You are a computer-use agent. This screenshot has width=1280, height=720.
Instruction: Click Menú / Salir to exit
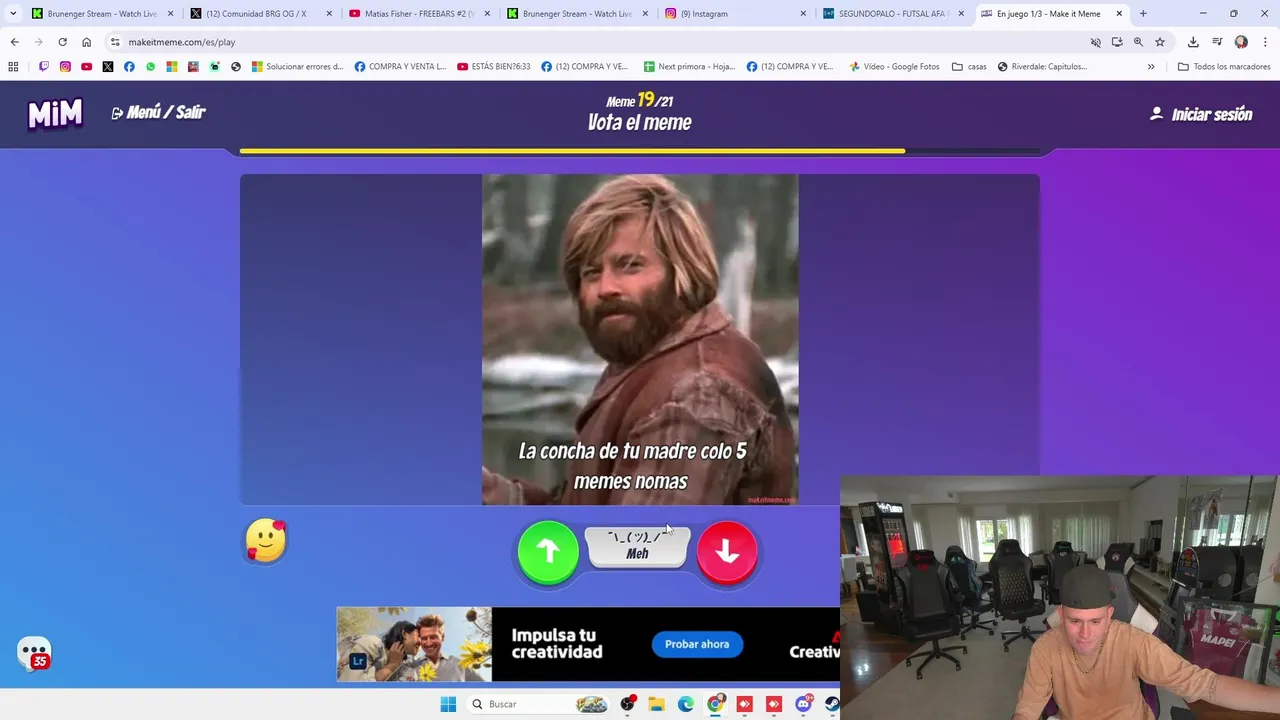coord(158,113)
